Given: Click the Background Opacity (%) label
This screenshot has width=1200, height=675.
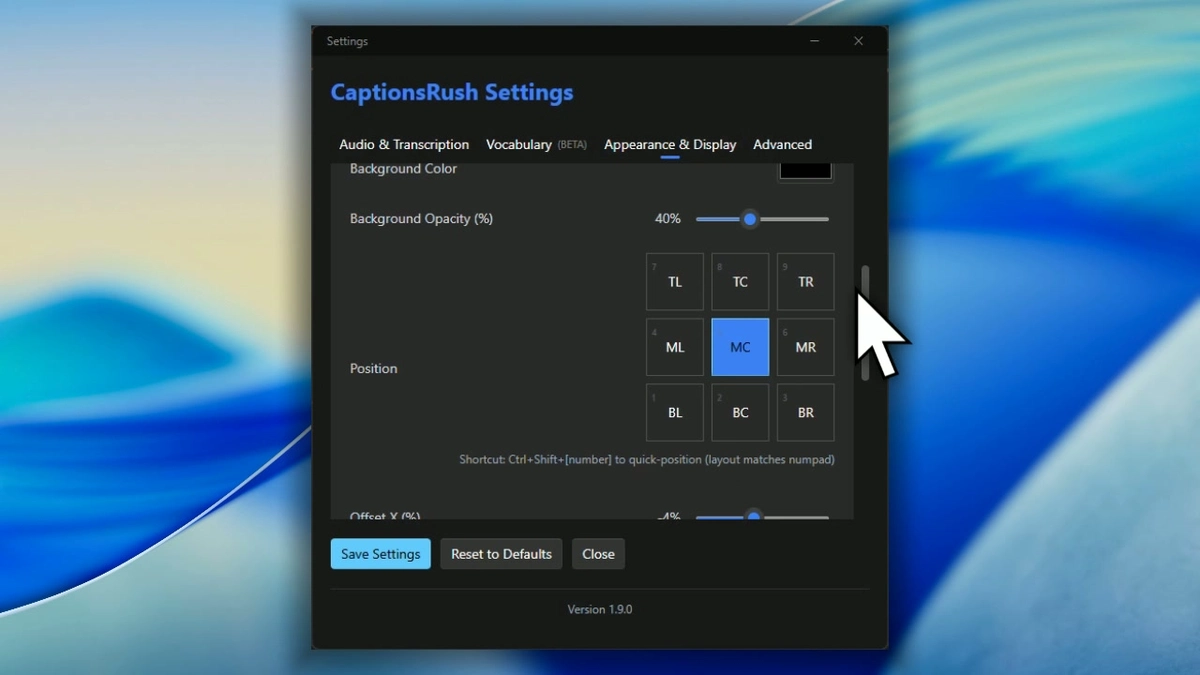Looking at the screenshot, I should pyautogui.click(x=421, y=218).
